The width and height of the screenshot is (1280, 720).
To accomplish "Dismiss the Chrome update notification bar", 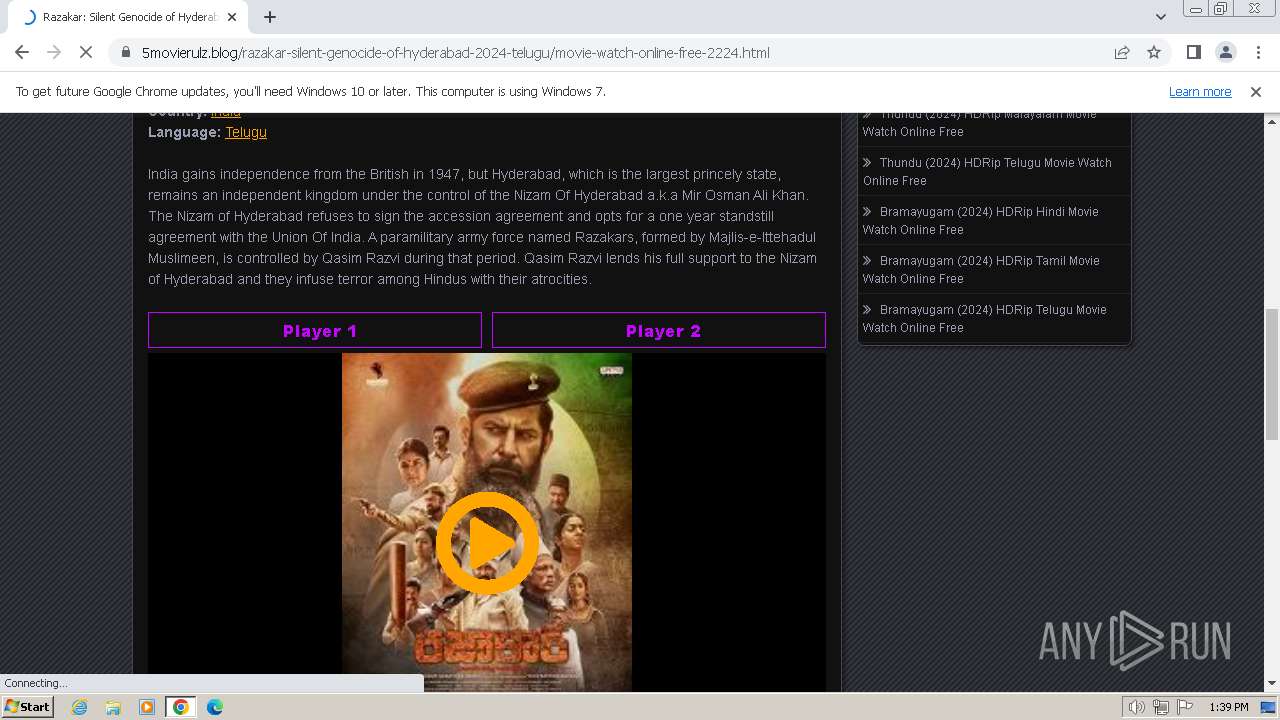I will click(1256, 91).
